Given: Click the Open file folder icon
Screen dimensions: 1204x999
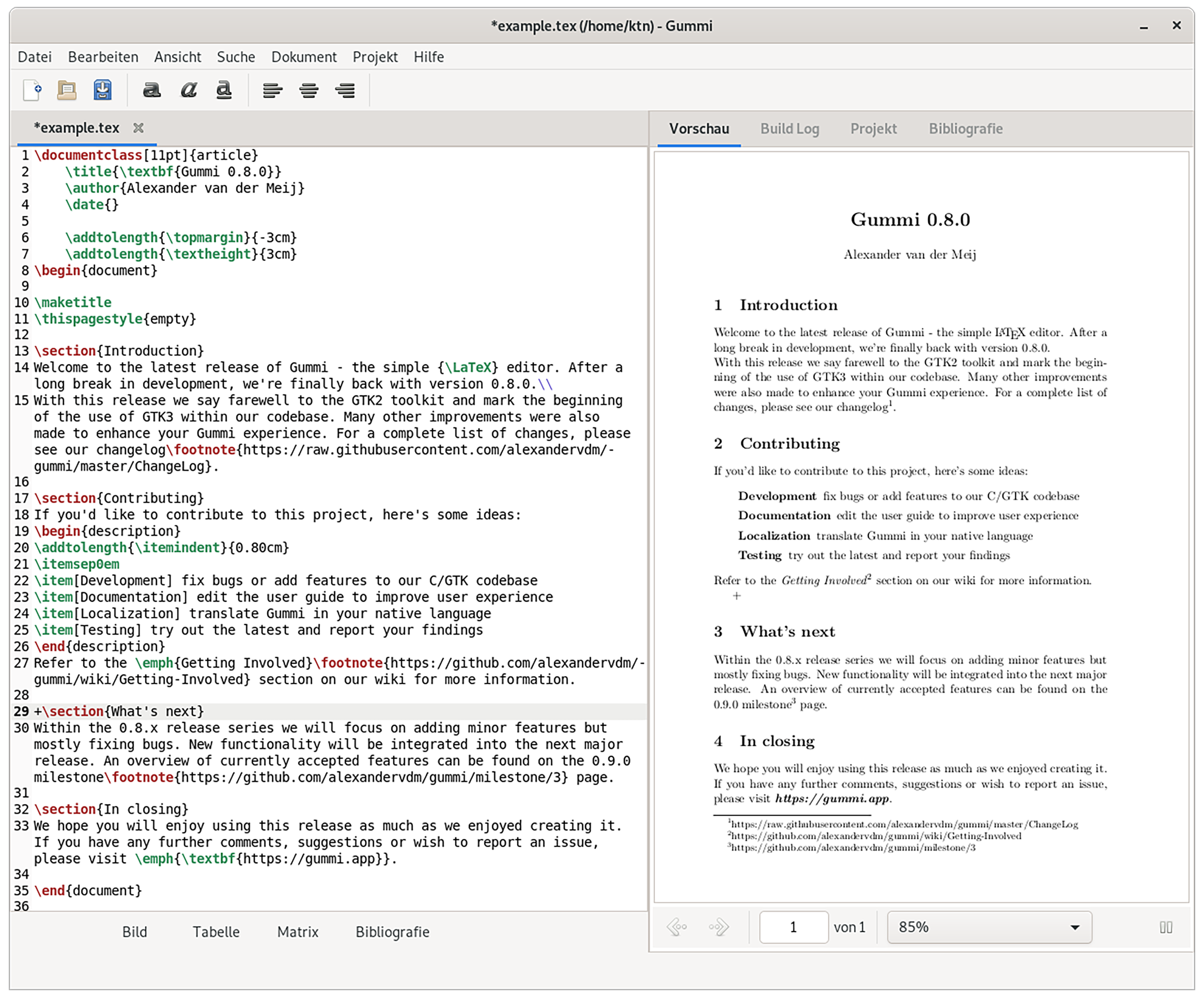Looking at the screenshot, I should pyautogui.click(x=67, y=90).
